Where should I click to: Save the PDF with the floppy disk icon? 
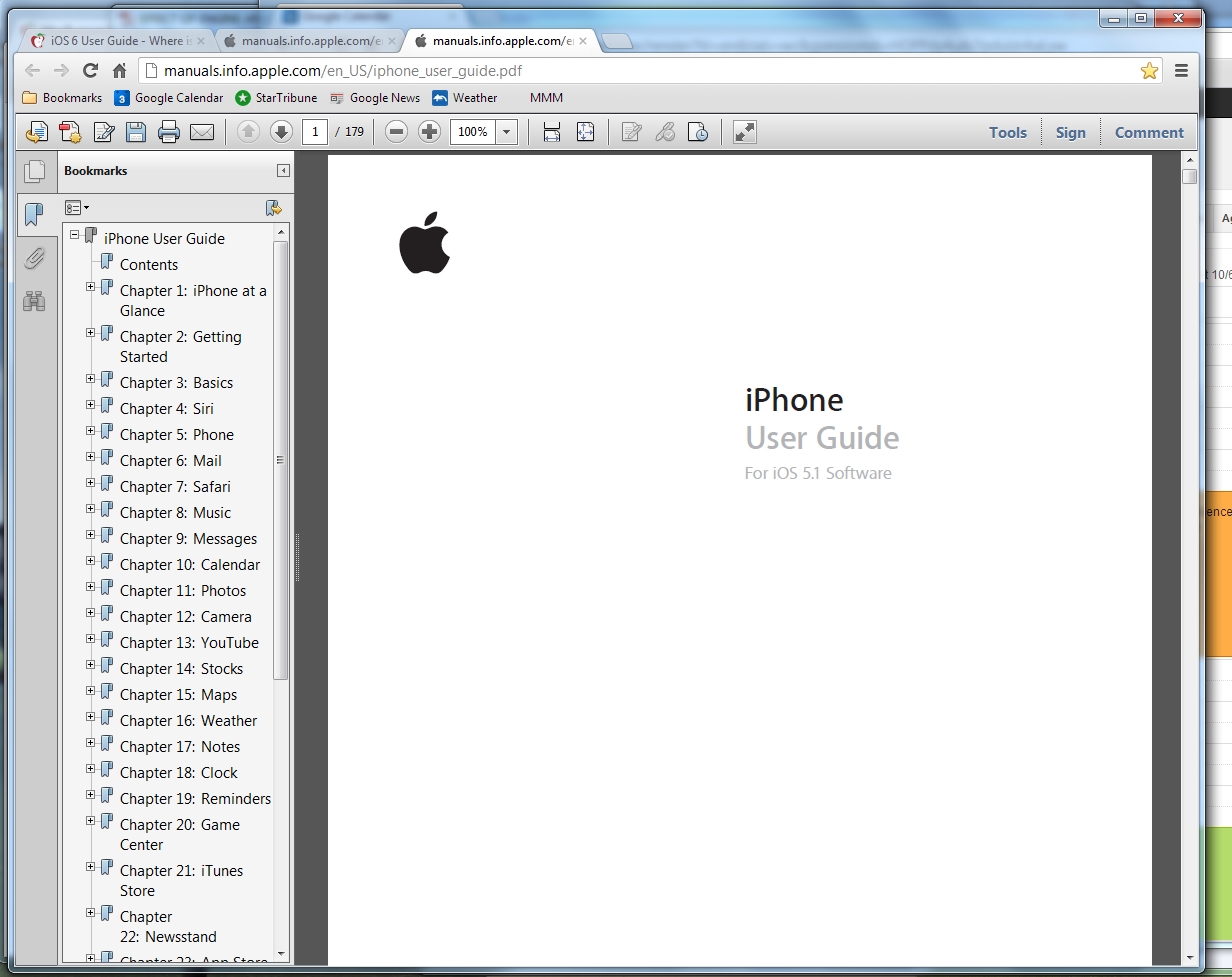tap(136, 132)
